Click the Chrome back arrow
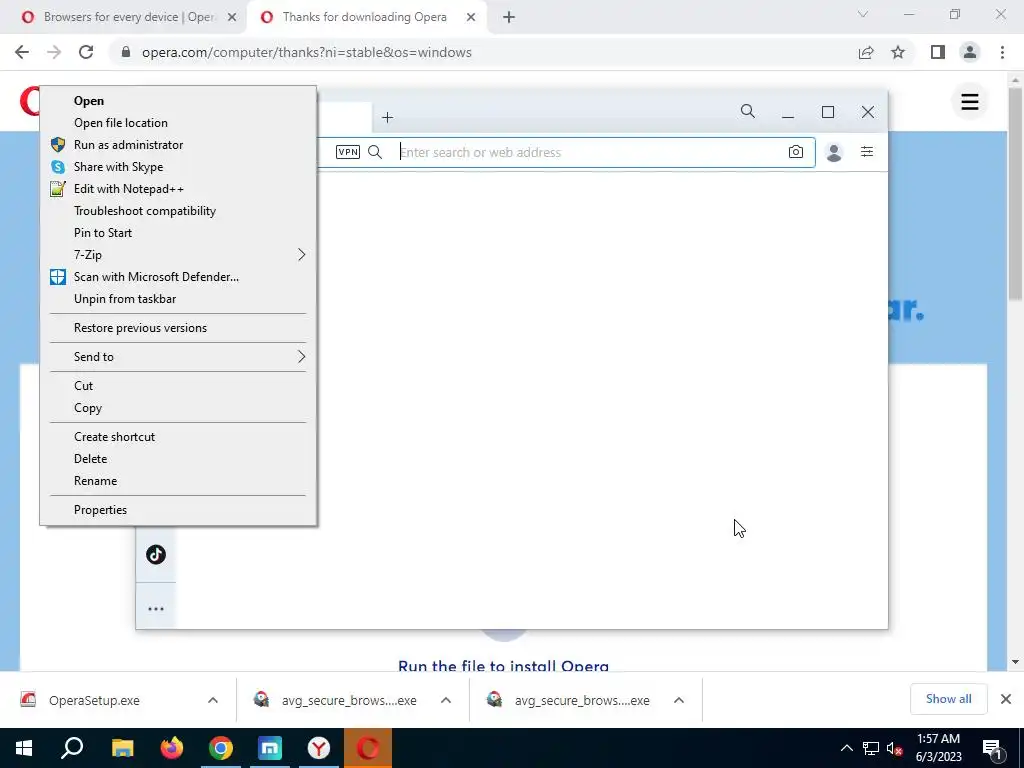Viewport: 1024px width, 768px height. (x=22, y=52)
